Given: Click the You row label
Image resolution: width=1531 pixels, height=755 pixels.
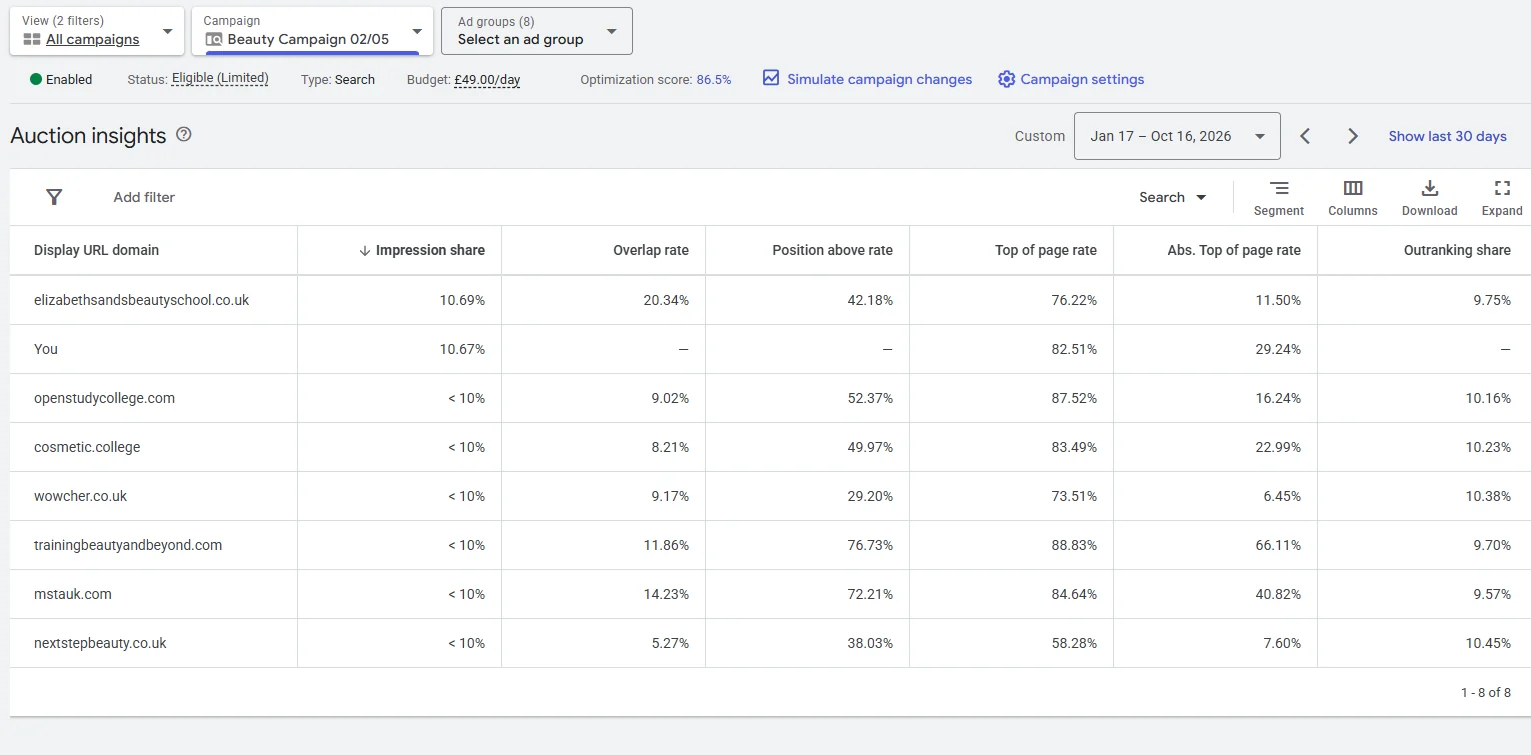Looking at the screenshot, I should [46, 349].
